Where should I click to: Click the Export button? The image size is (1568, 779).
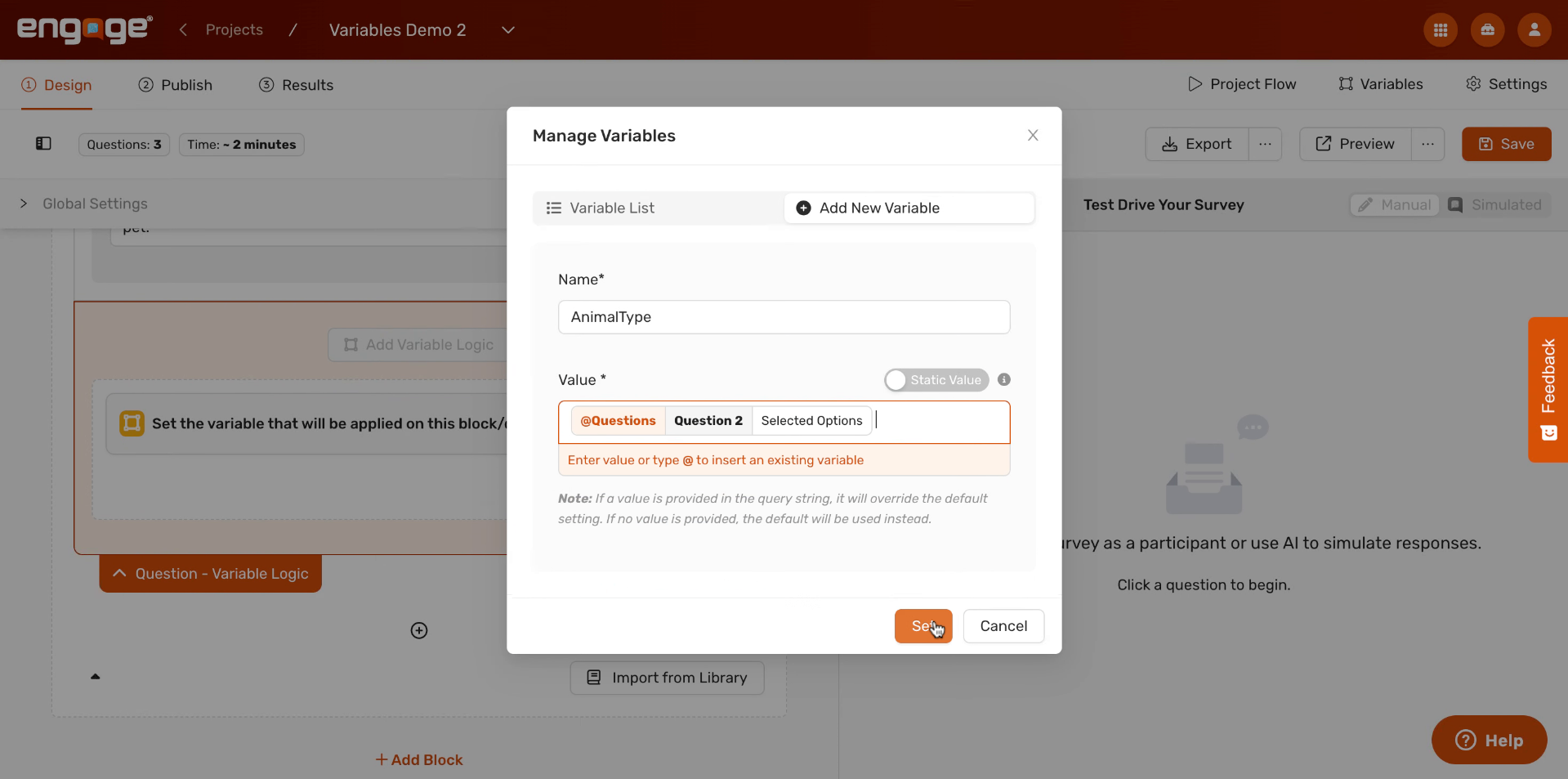tap(1197, 144)
